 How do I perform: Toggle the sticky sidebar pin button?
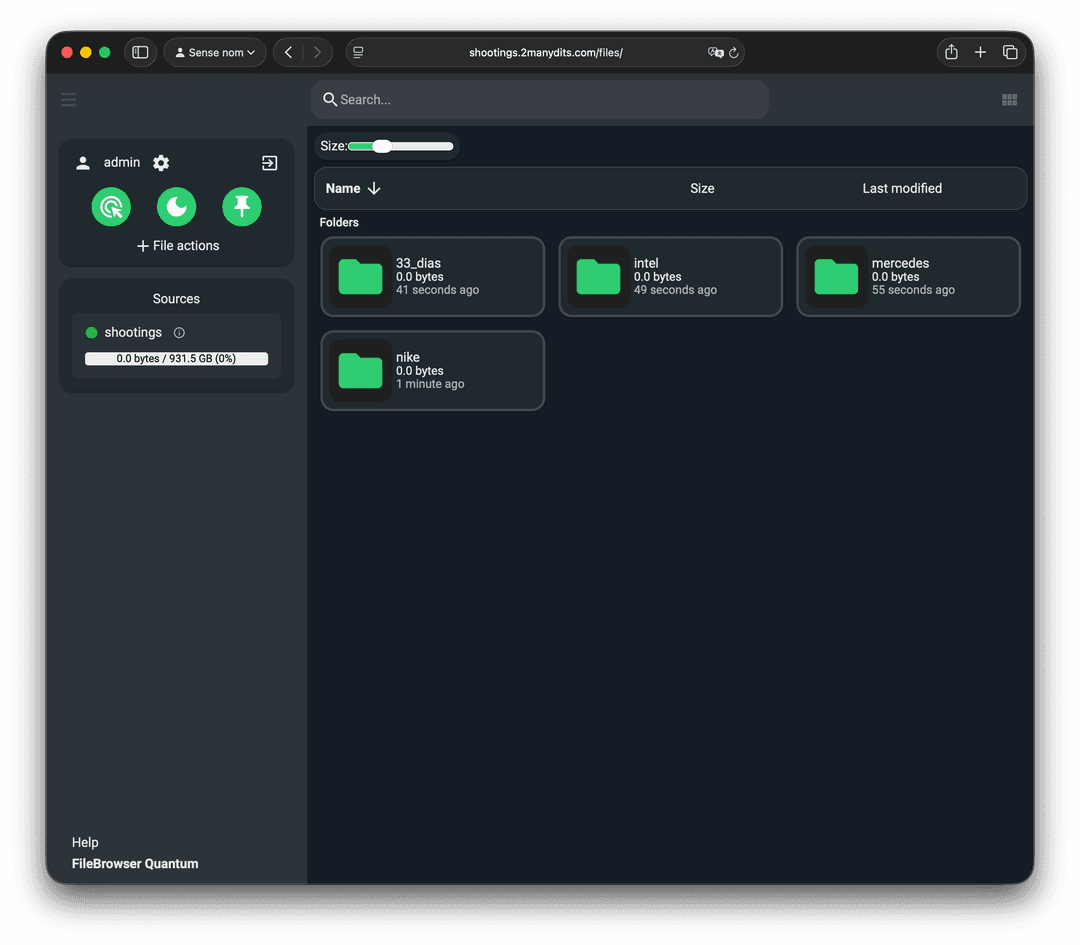coord(242,207)
